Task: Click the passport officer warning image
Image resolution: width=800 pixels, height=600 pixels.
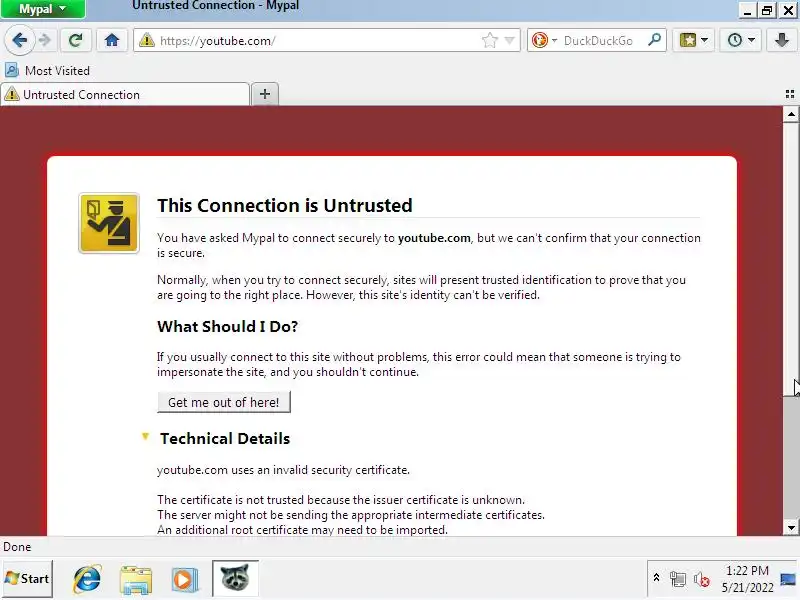Action: (109, 223)
